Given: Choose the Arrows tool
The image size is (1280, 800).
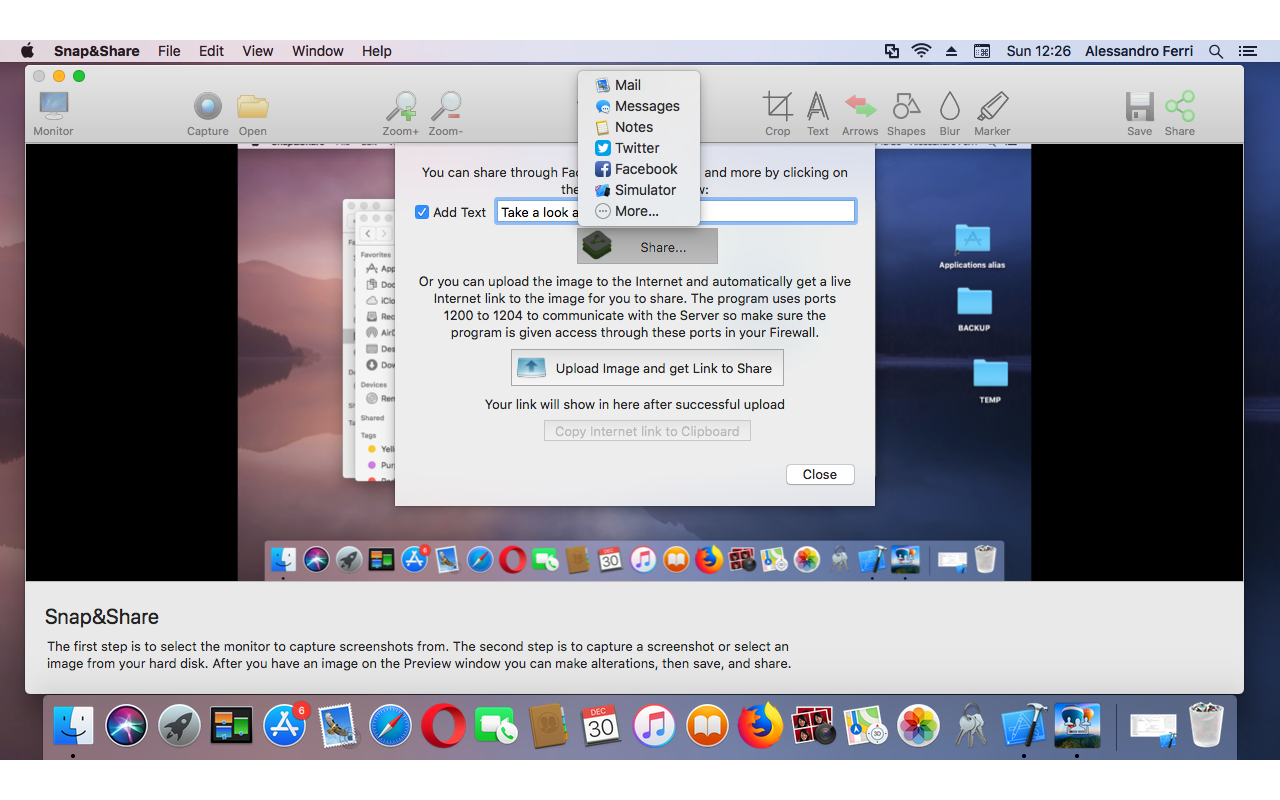Looking at the screenshot, I should click(860, 113).
